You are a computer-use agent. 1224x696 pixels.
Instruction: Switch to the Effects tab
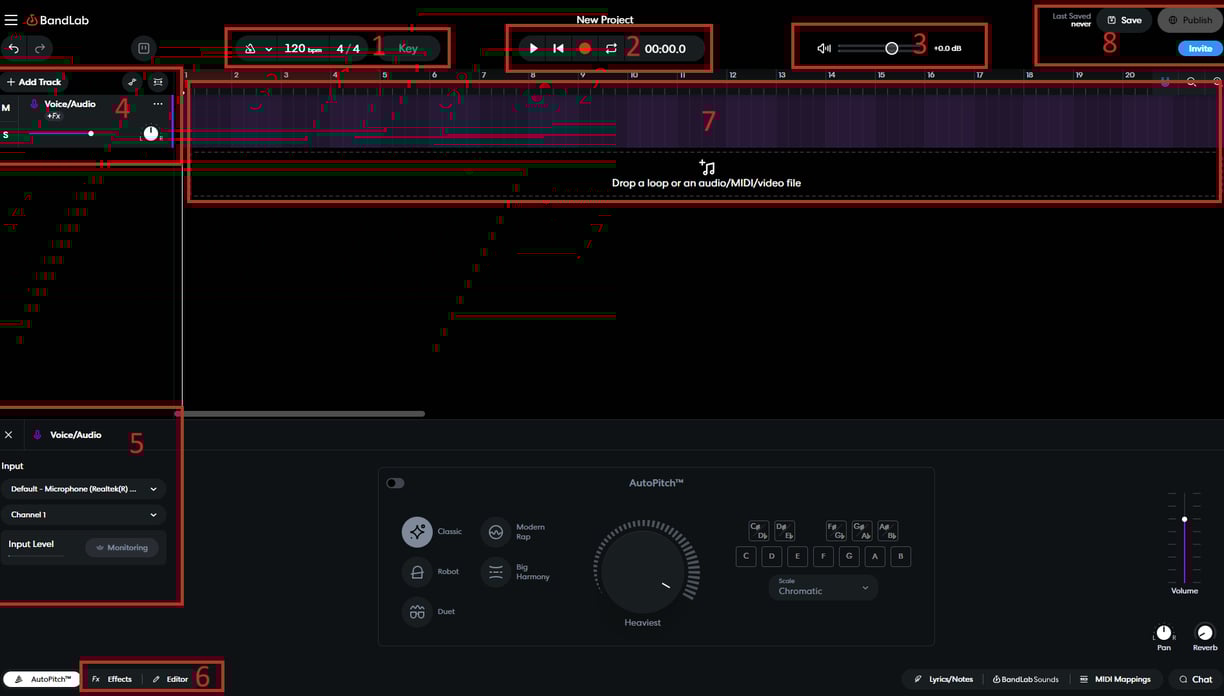[112, 679]
